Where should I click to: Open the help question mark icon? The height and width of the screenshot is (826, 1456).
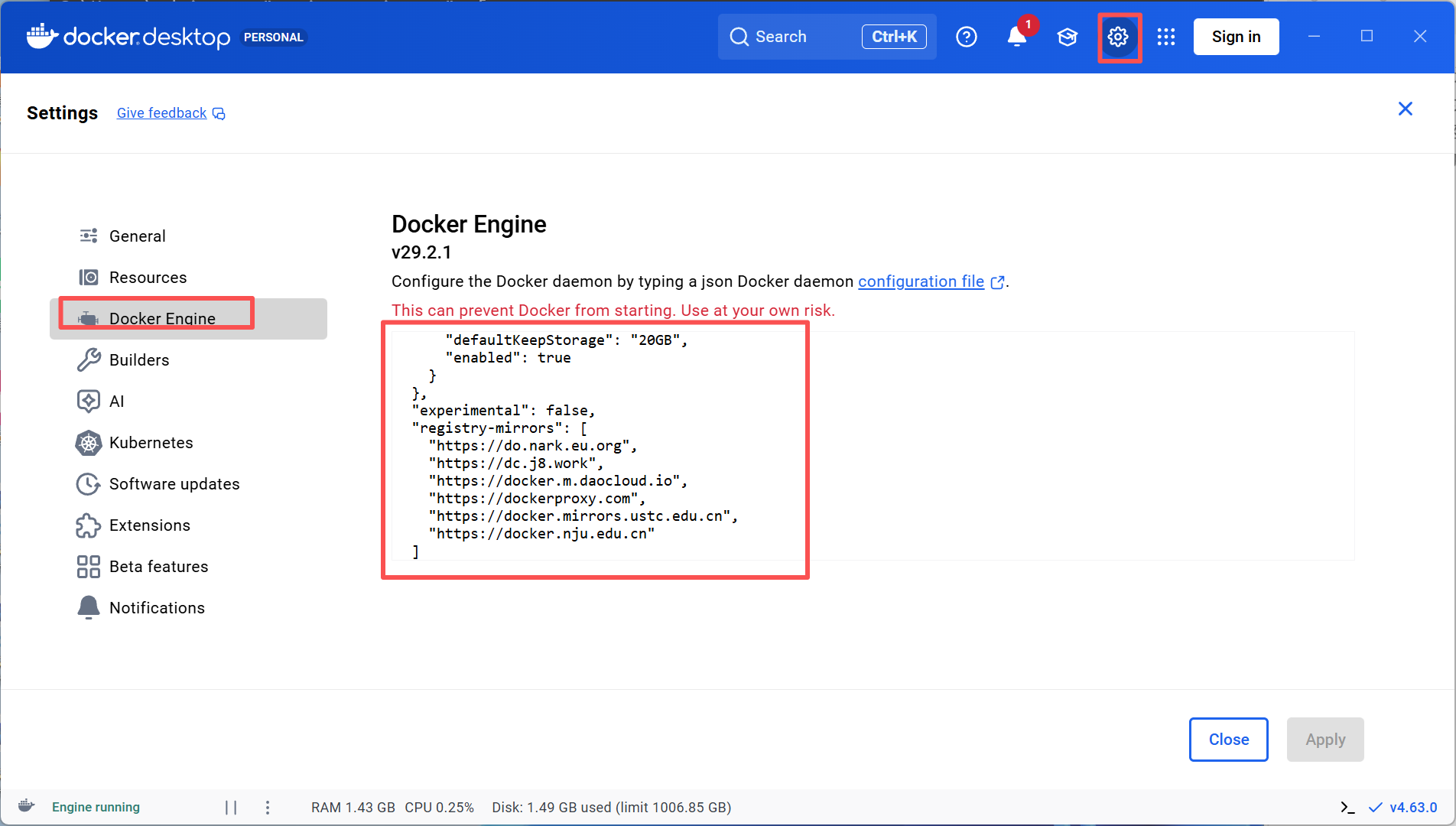pyautogui.click(x=967, y=37)
